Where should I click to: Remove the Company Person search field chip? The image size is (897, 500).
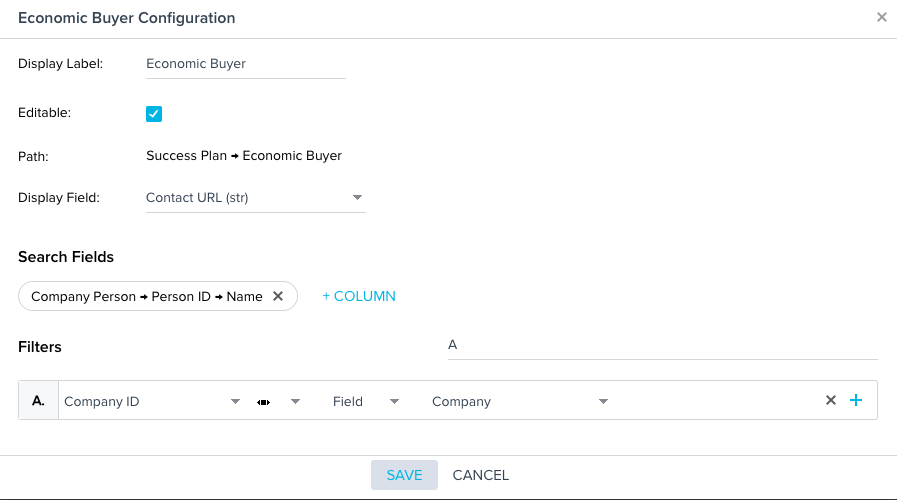[x=278, y=296]
